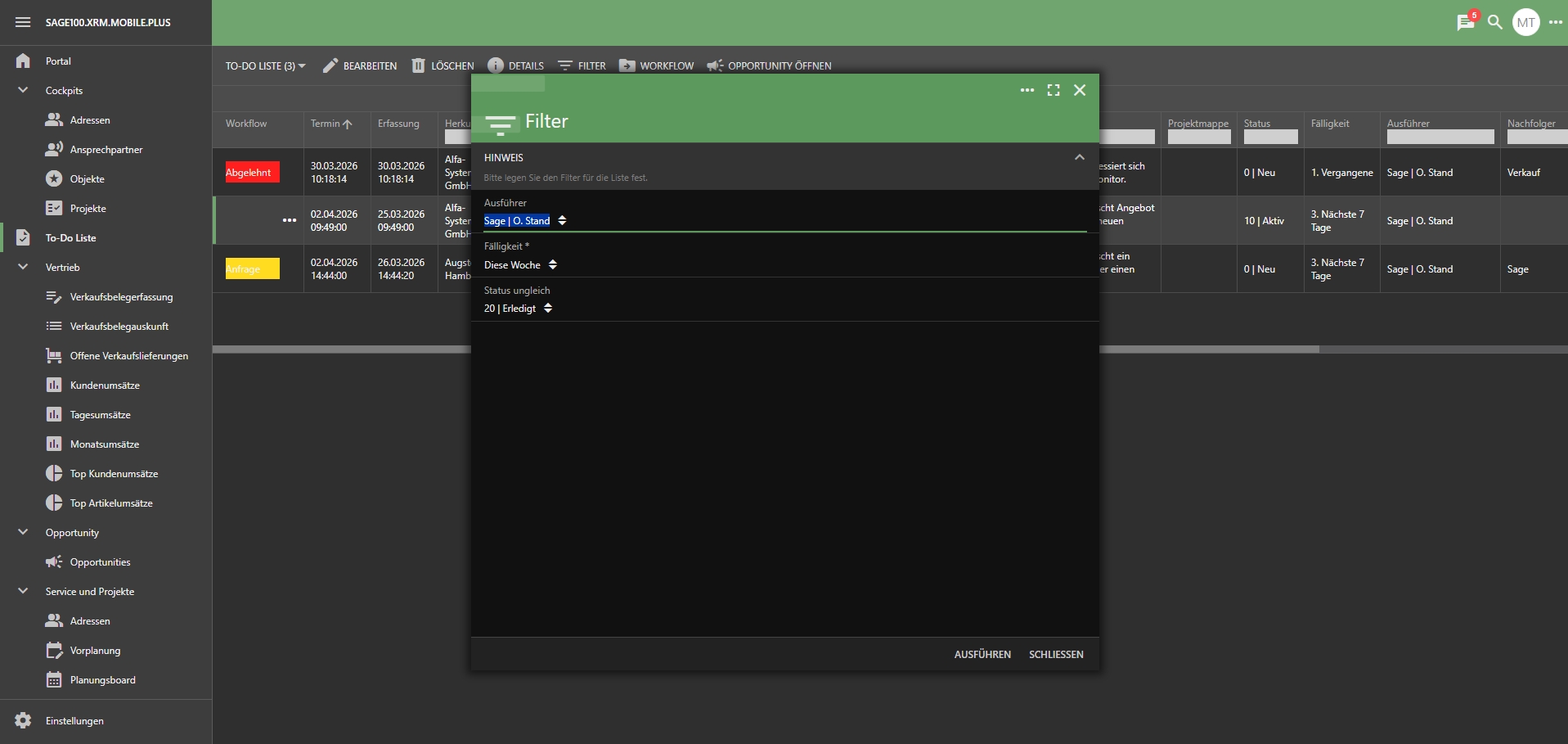Expand the To-Do Liste (3) dropdown

pyautogui.click(x=265, y=65)
